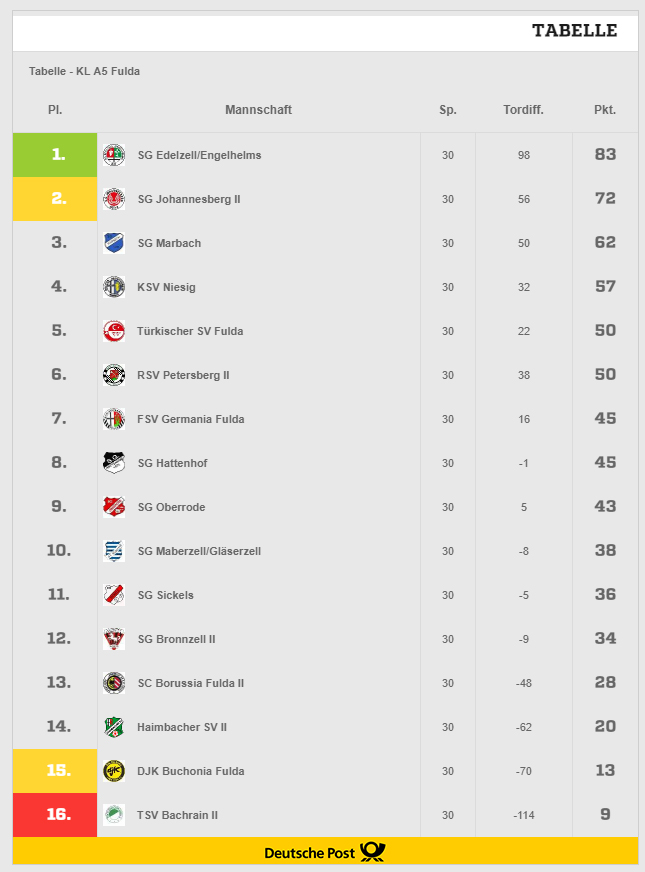Click the TSV Bachrain II club logo

[114, 815]
